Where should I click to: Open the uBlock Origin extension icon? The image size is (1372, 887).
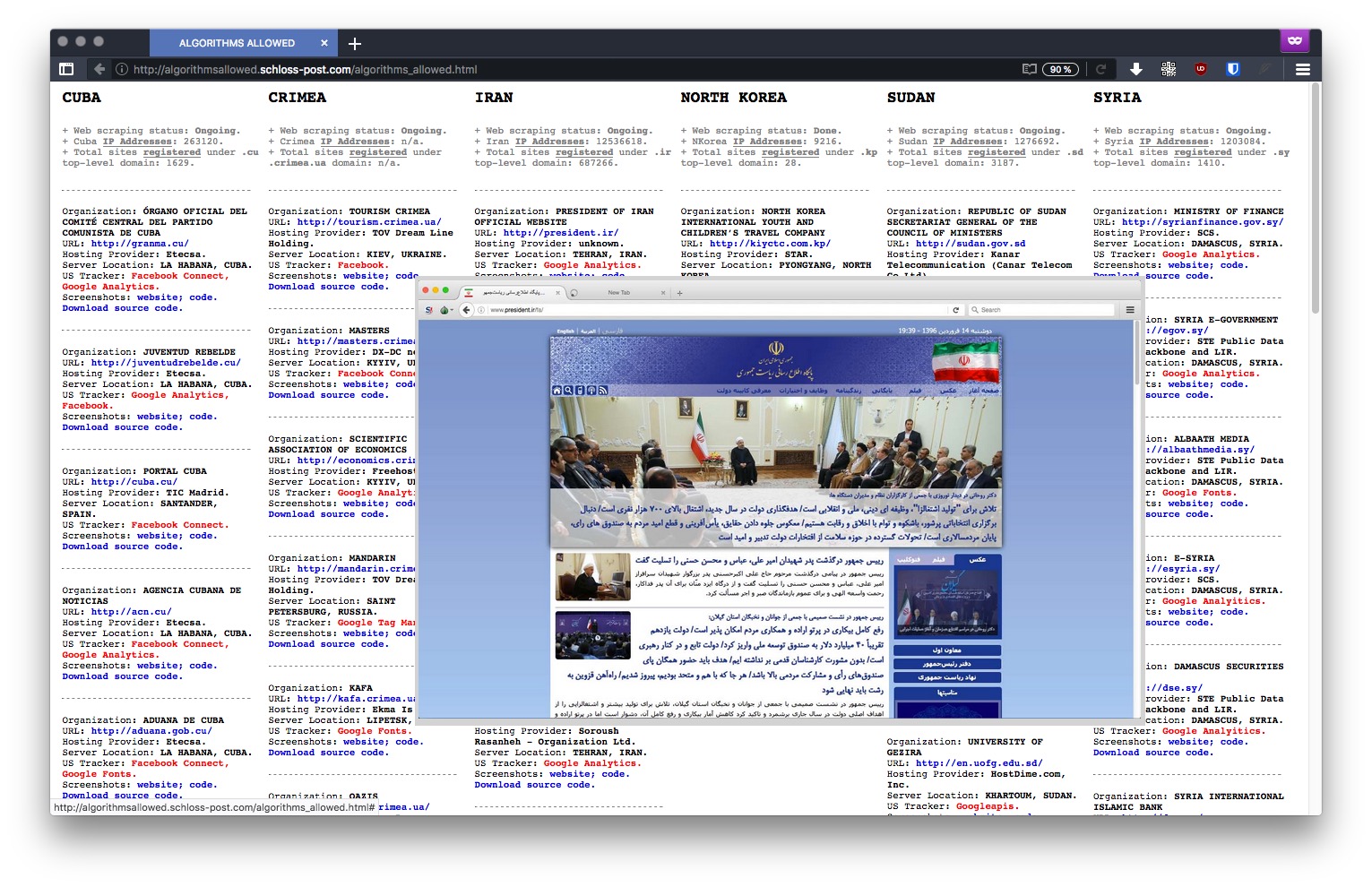(1201, 69)
